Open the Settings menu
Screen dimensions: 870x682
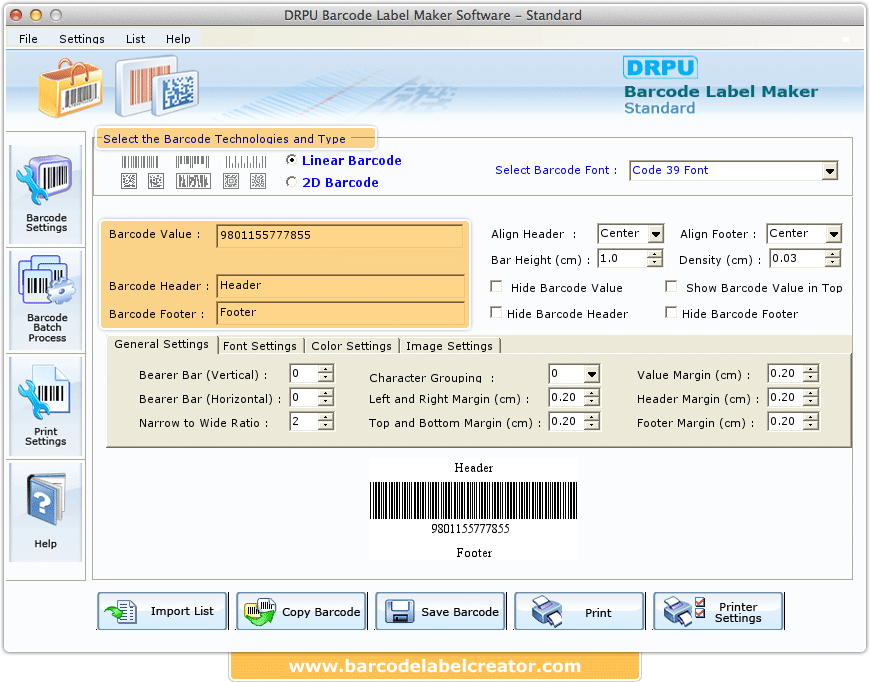tap(82, 39)
